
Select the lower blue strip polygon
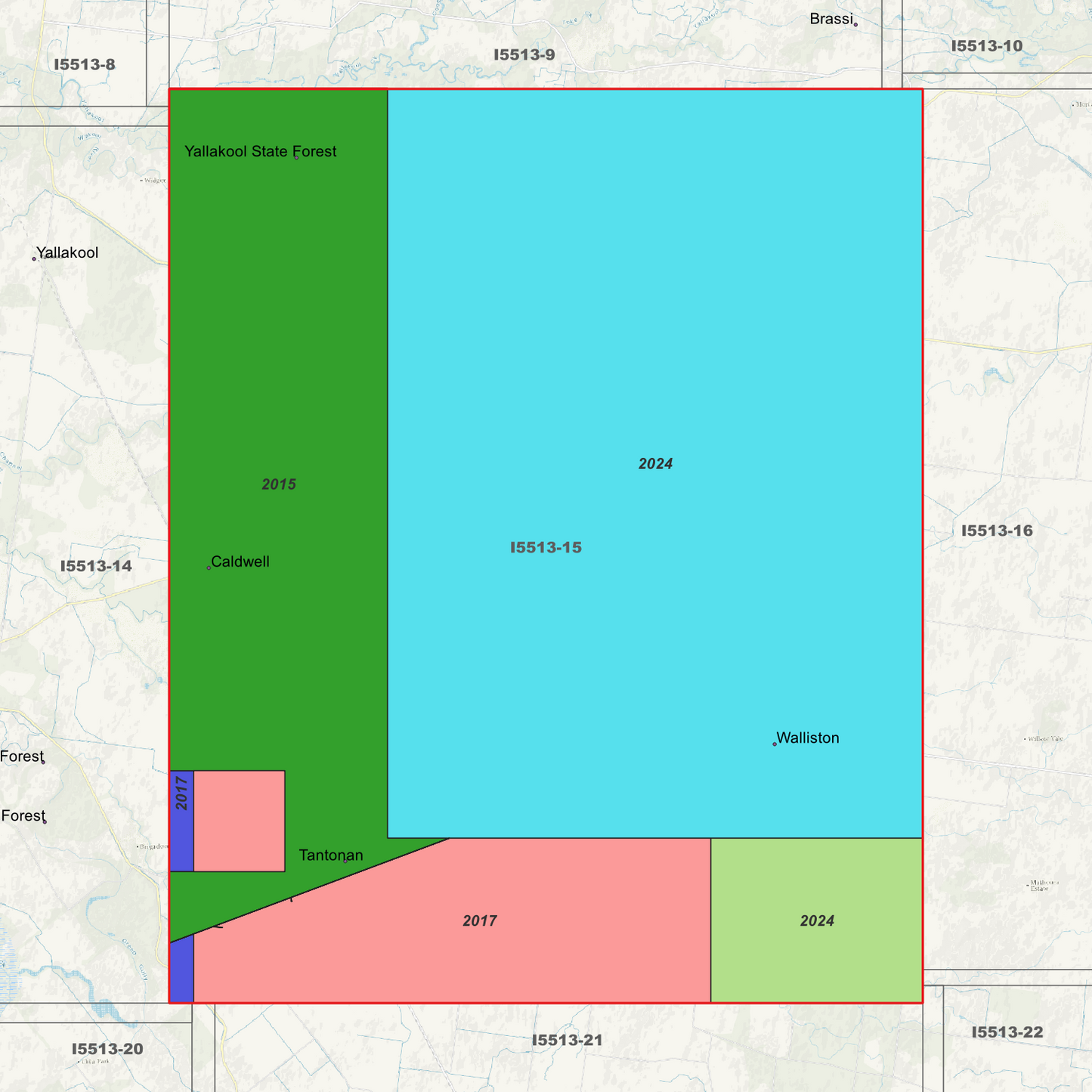[x=181, y=970]
